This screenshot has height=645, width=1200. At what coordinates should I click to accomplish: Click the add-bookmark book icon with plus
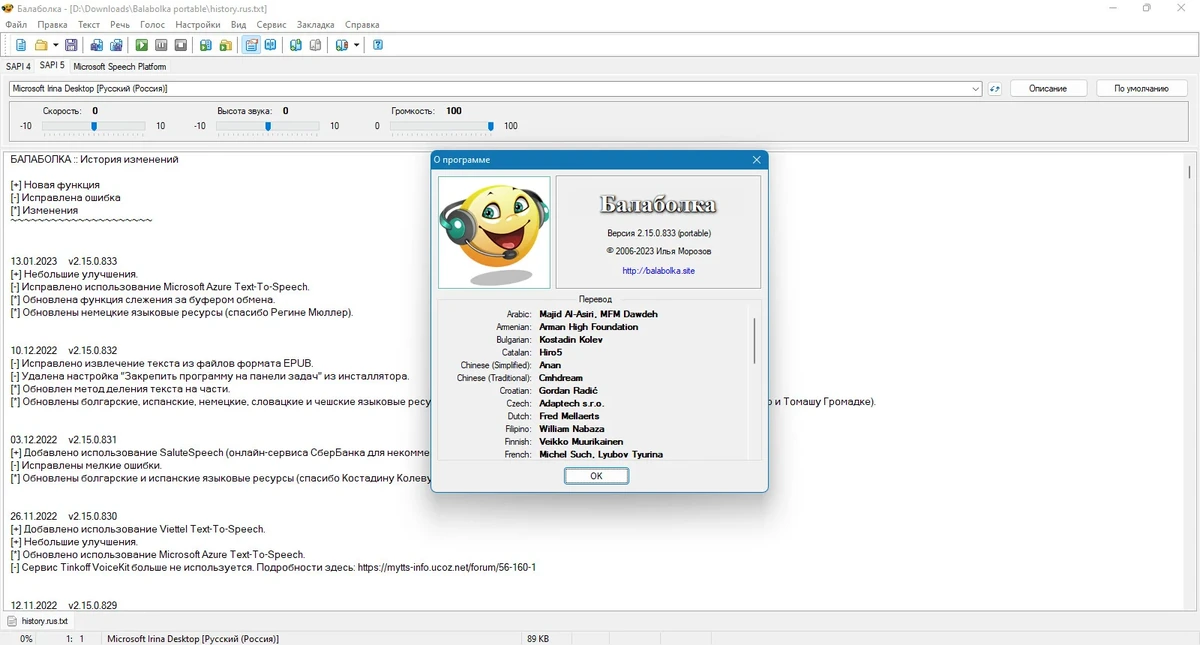tap(296, 45)
